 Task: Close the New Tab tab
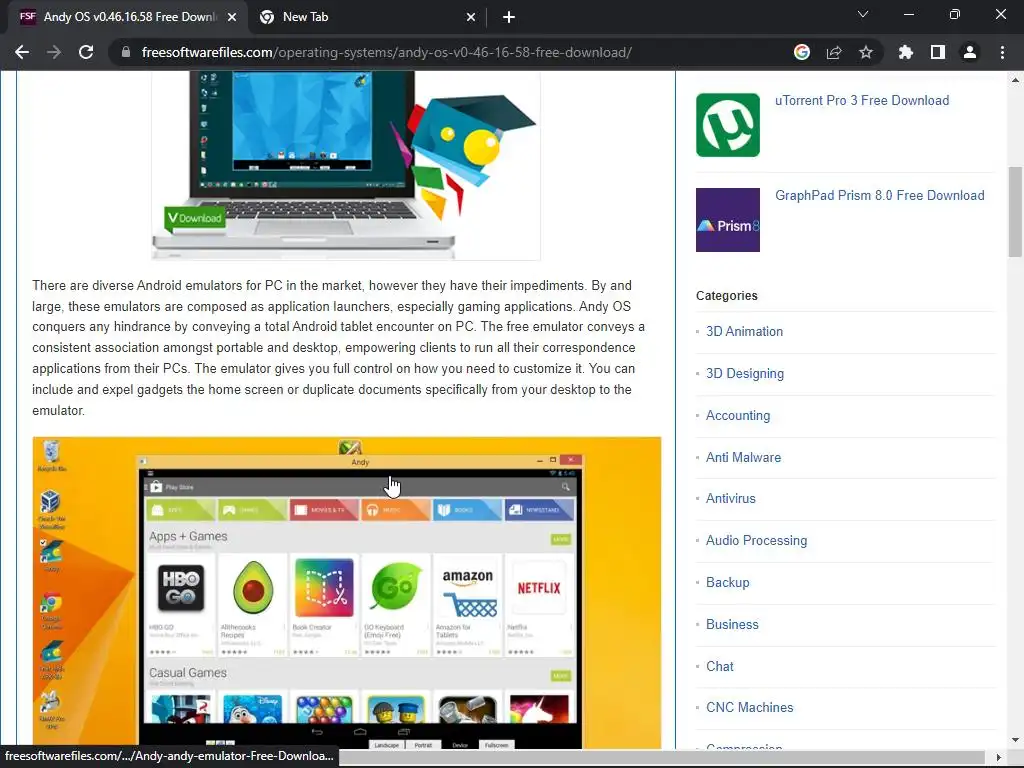point(471,17)
